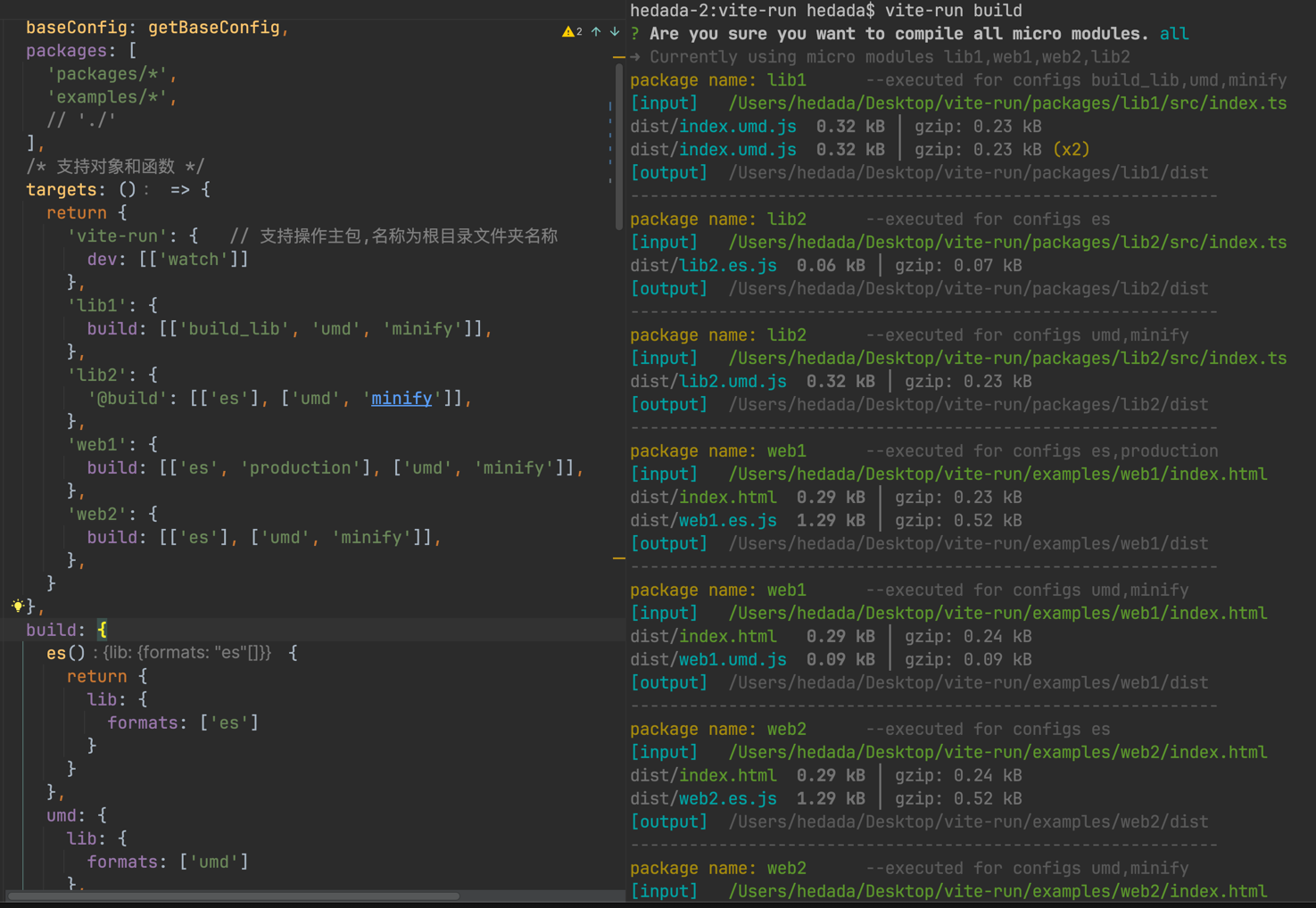Click the 'web2' key in targets
Image resolution: width=1316 pixels, height=908 pixels.
click(x=97, y=515)
